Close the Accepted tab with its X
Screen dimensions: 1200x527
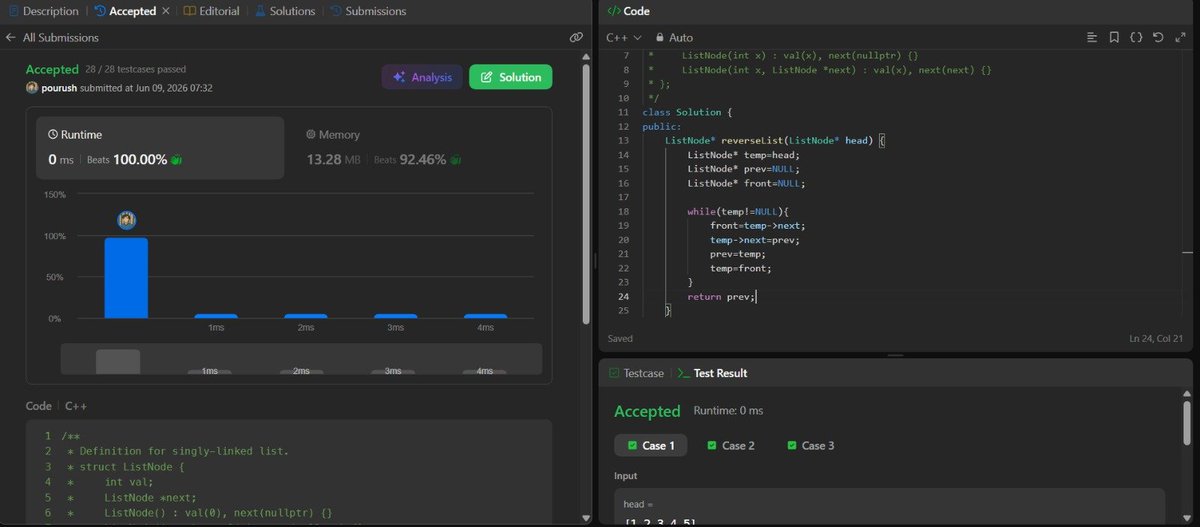click(x=165, y=11)
